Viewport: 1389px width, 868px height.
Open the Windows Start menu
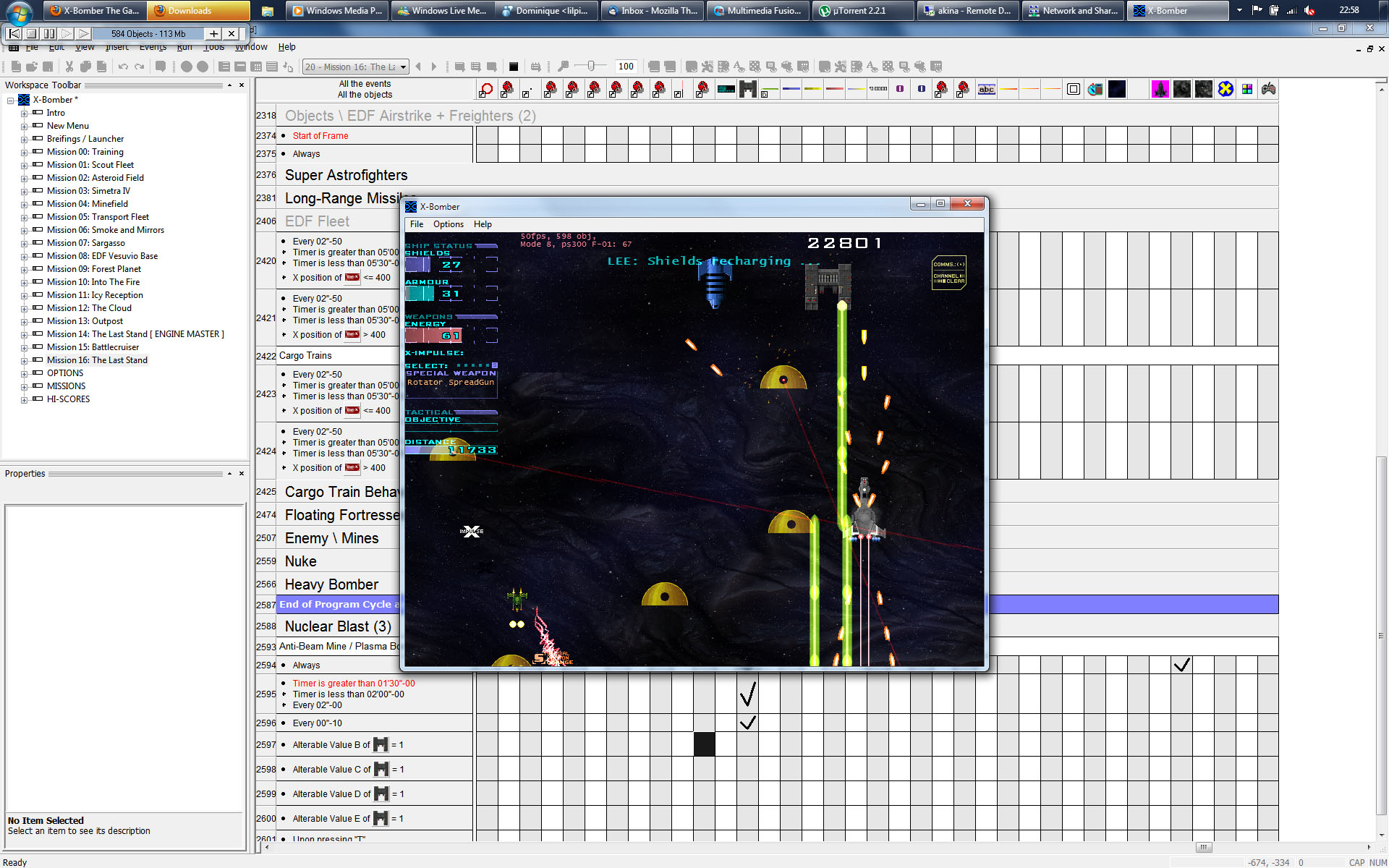(x=20, y=12)
